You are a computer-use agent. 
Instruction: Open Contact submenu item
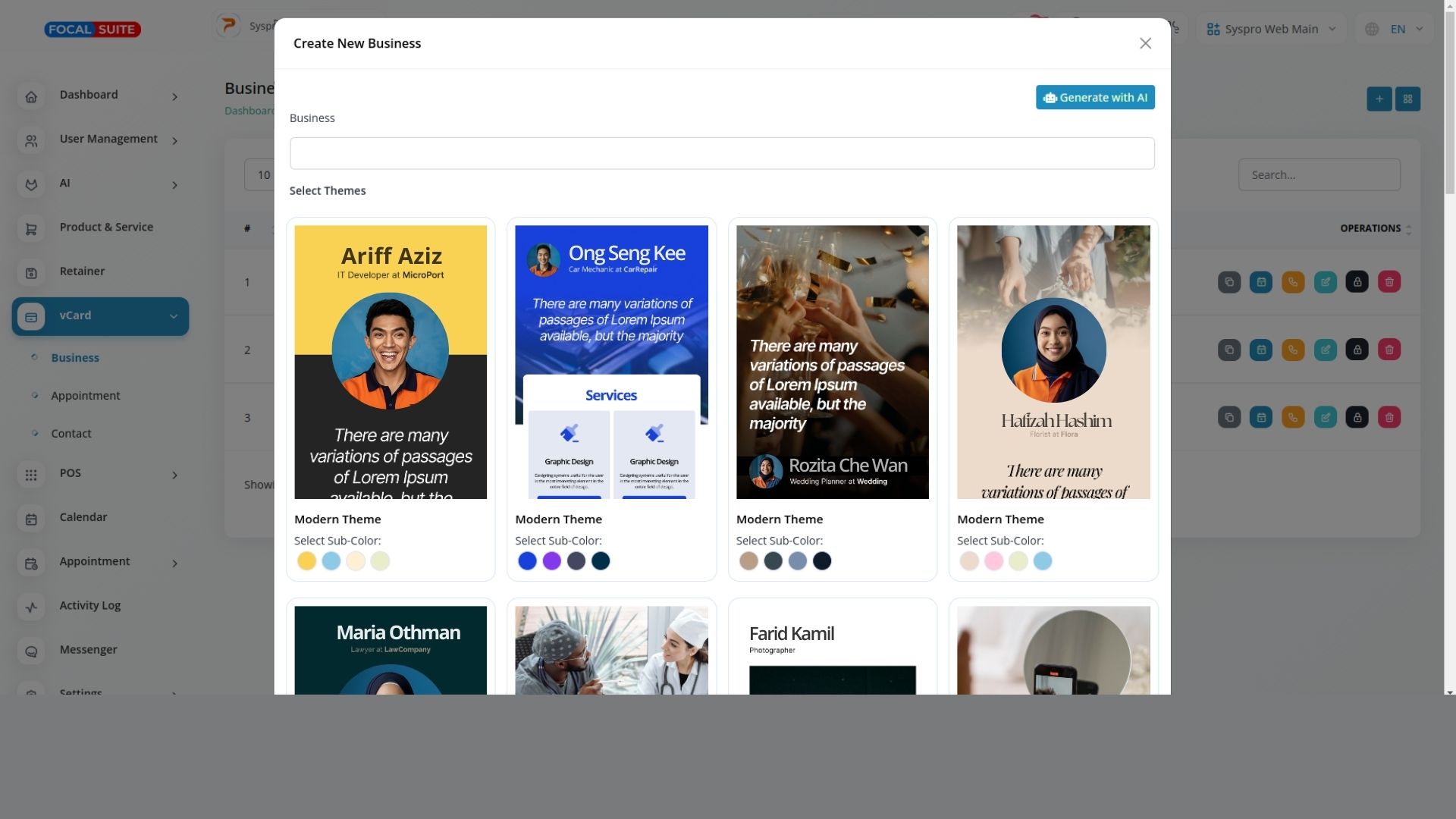point(71,434)
